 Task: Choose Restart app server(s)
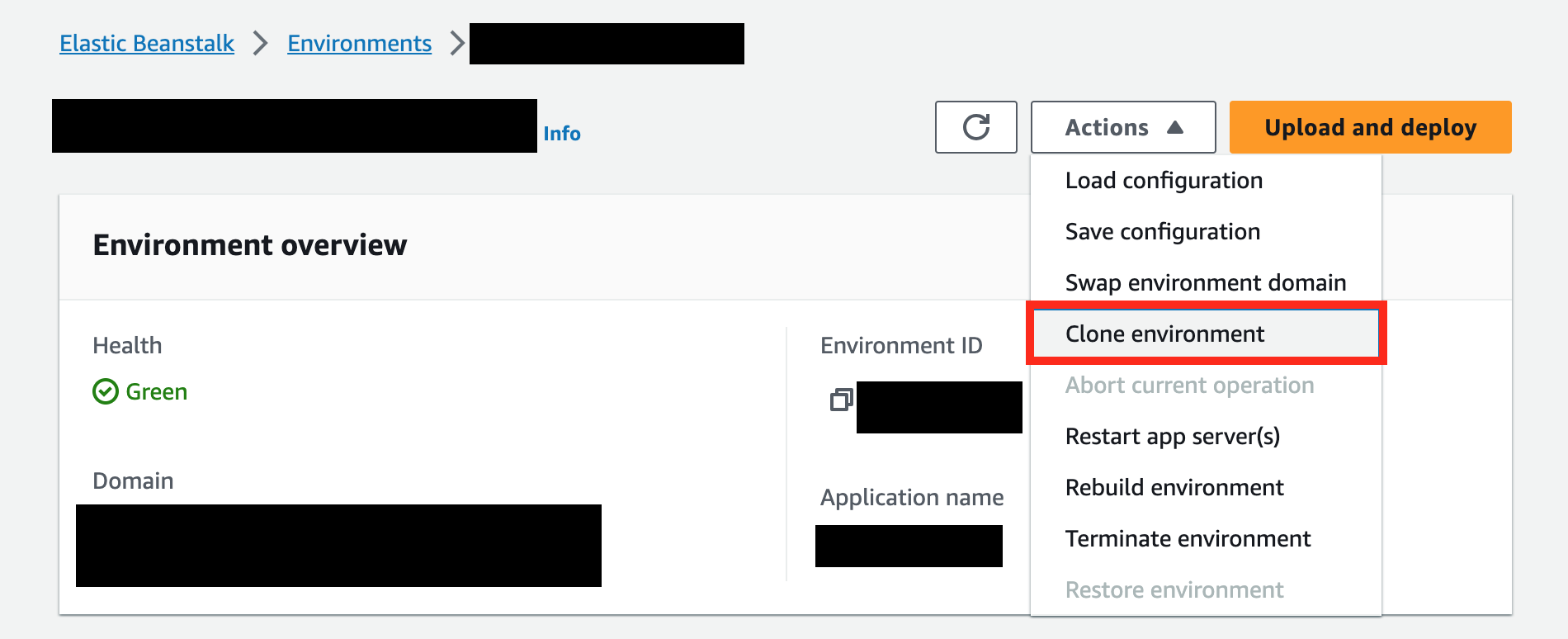tap(1172, 437)
